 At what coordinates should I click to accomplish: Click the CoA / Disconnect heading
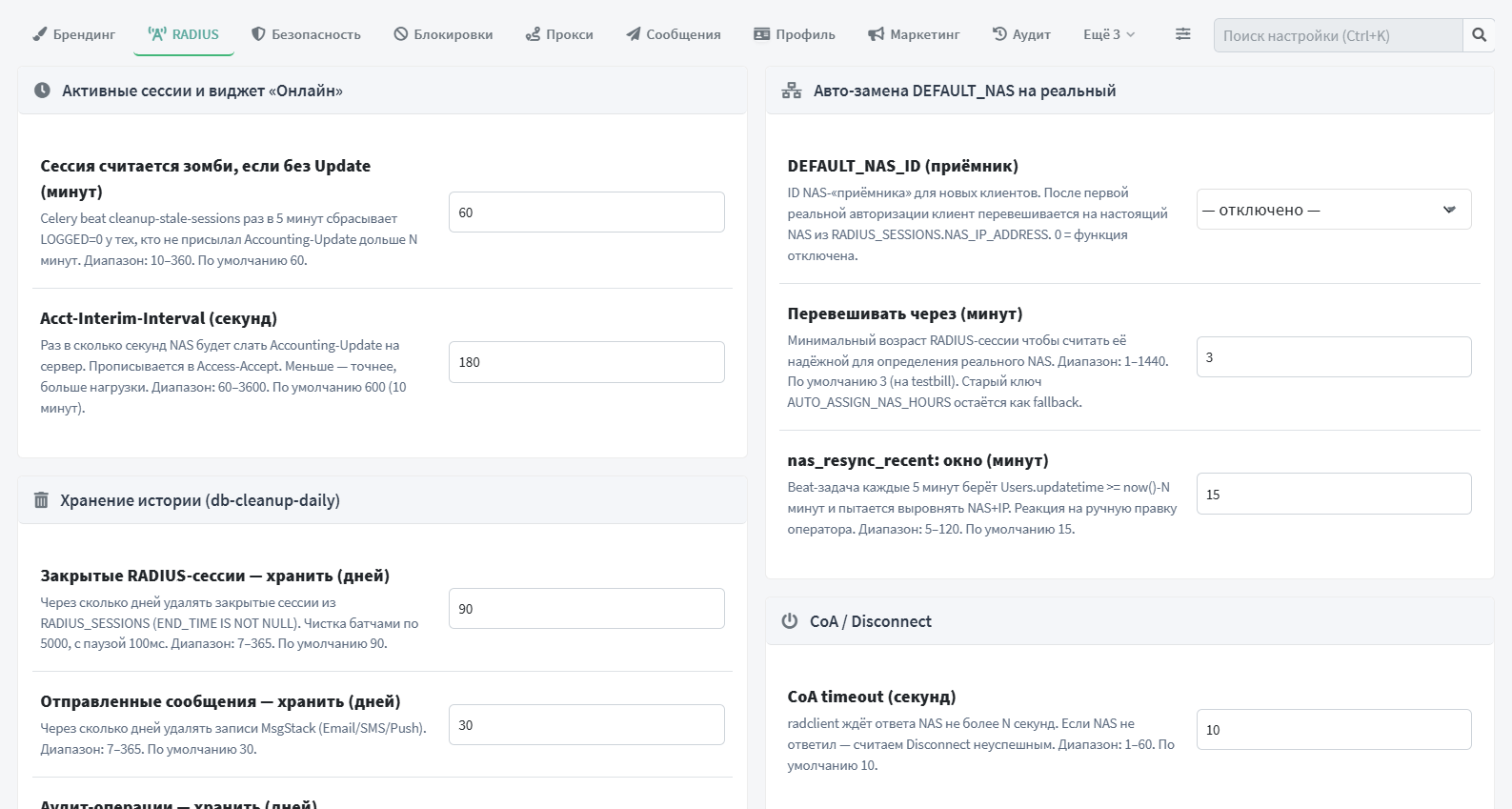tap(871, 621)
